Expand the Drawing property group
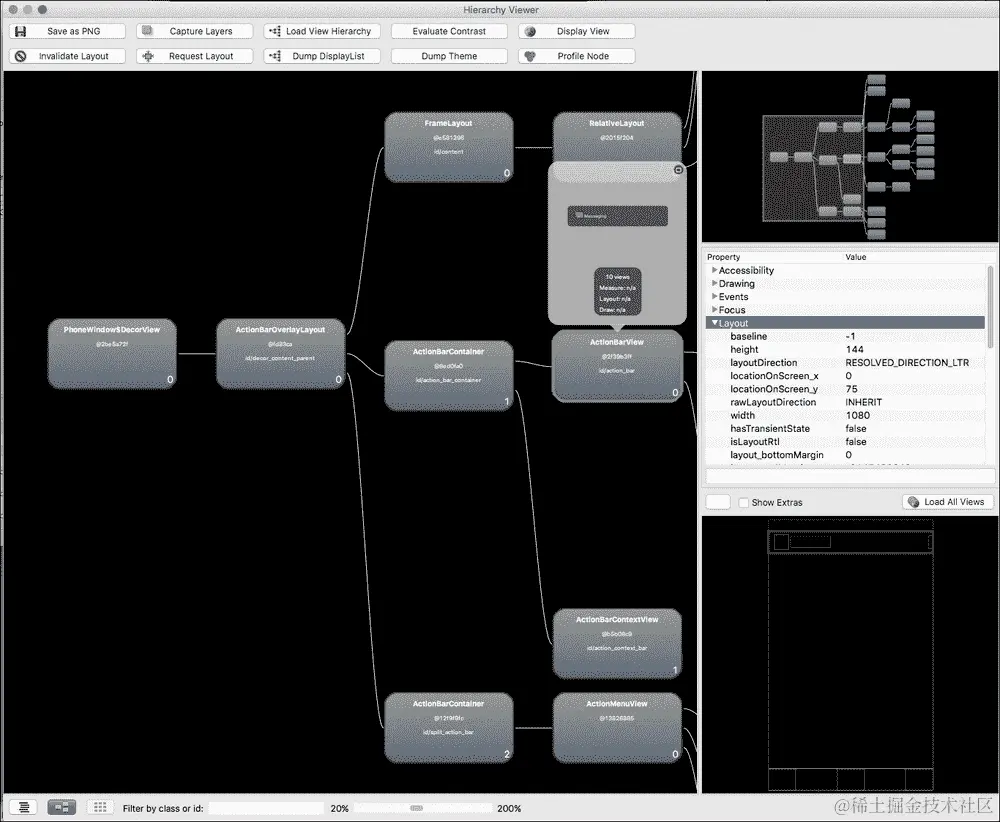The image size is (1000, 822). [x=715, y=283]
